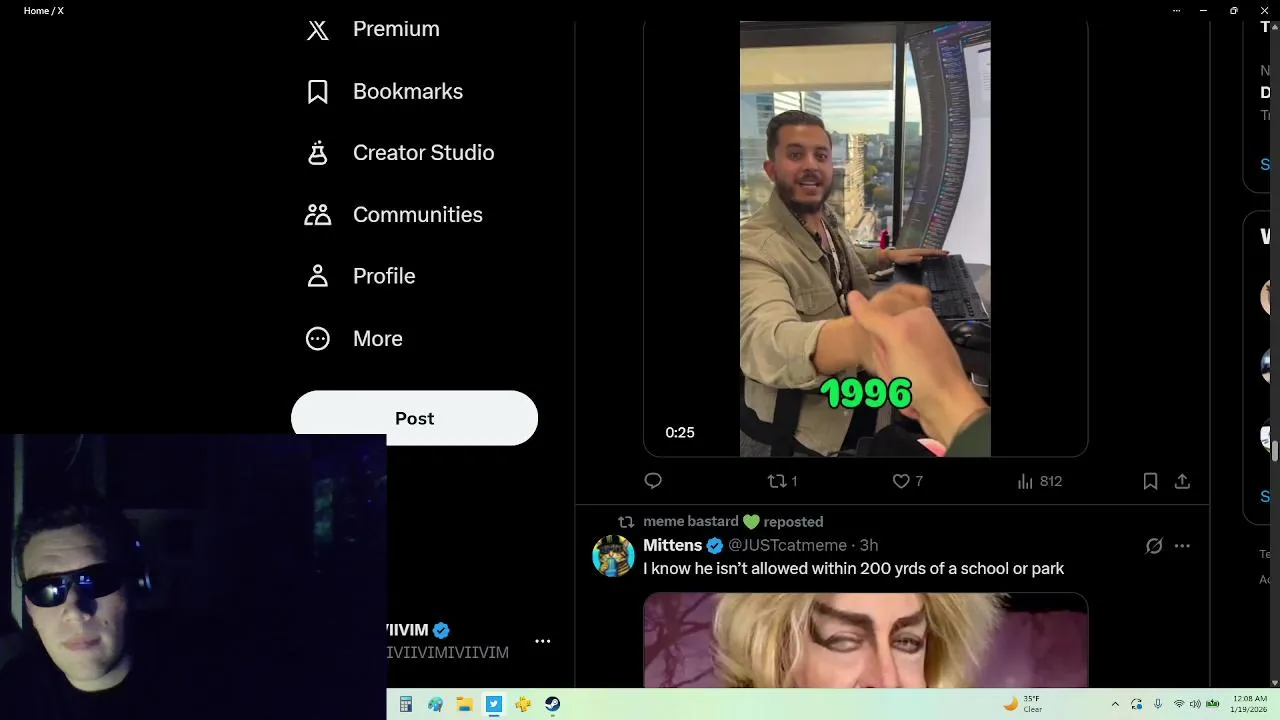
Task: Open the Mittens post image thumbnail
Action: 865,640
